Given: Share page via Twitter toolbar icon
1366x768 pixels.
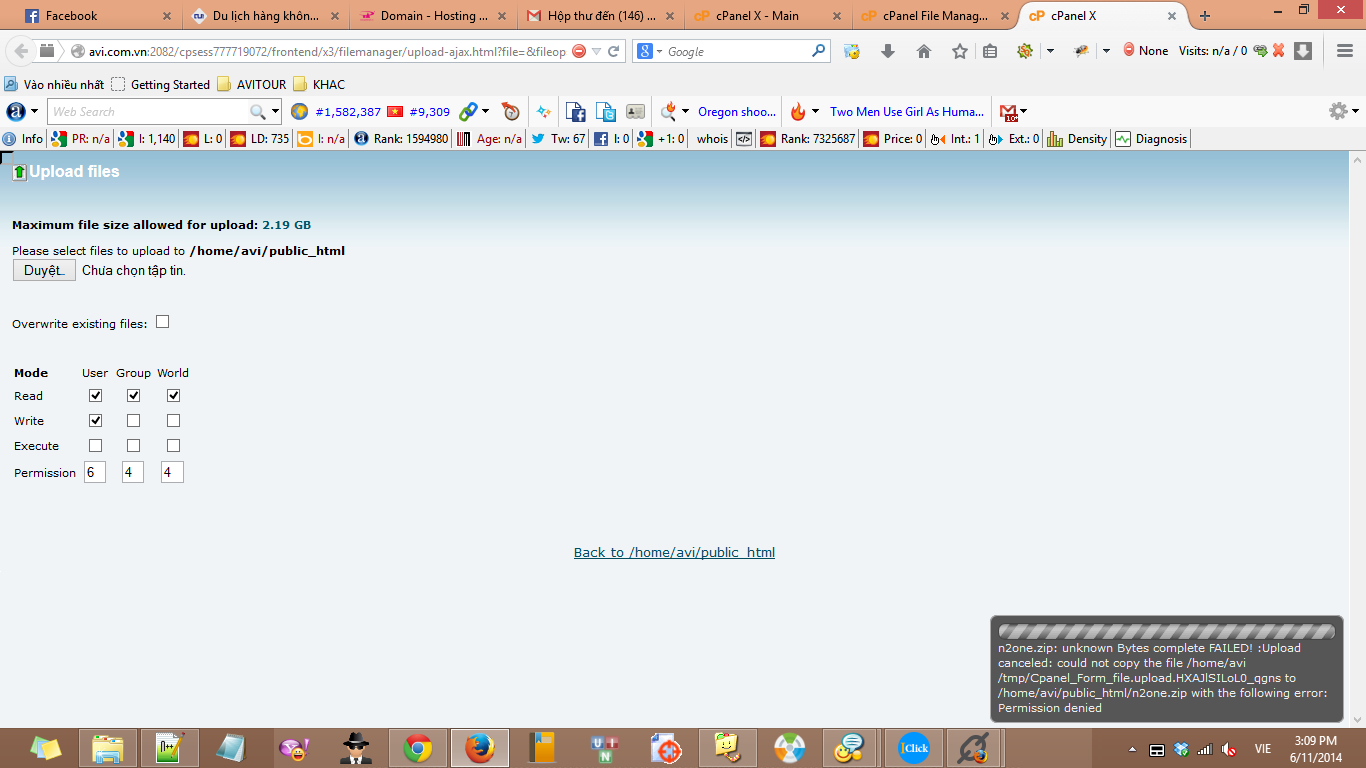Looking at the screenshot, I should coord(606,112).
